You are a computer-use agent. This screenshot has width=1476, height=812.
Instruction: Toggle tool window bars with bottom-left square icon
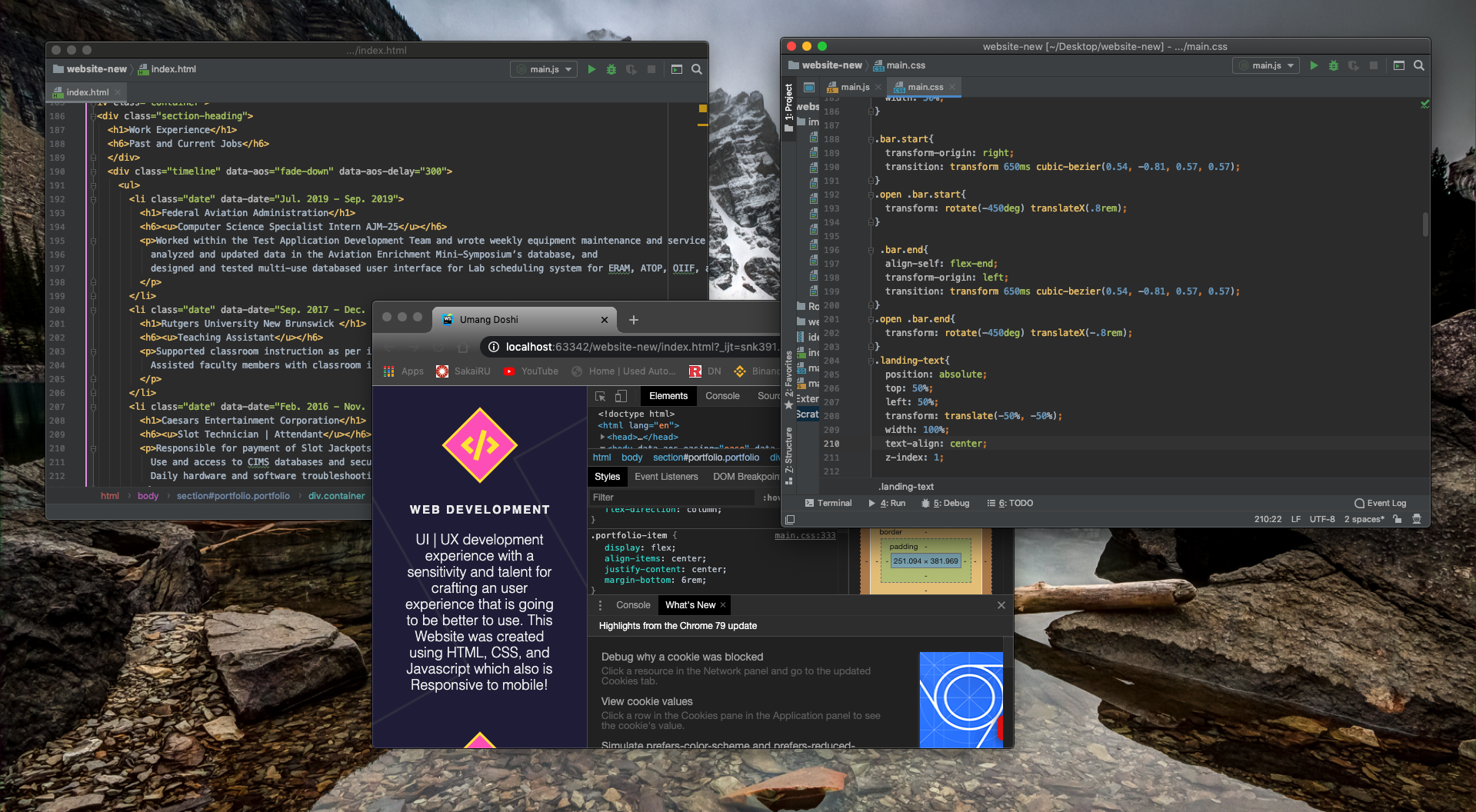click(790, 519)
